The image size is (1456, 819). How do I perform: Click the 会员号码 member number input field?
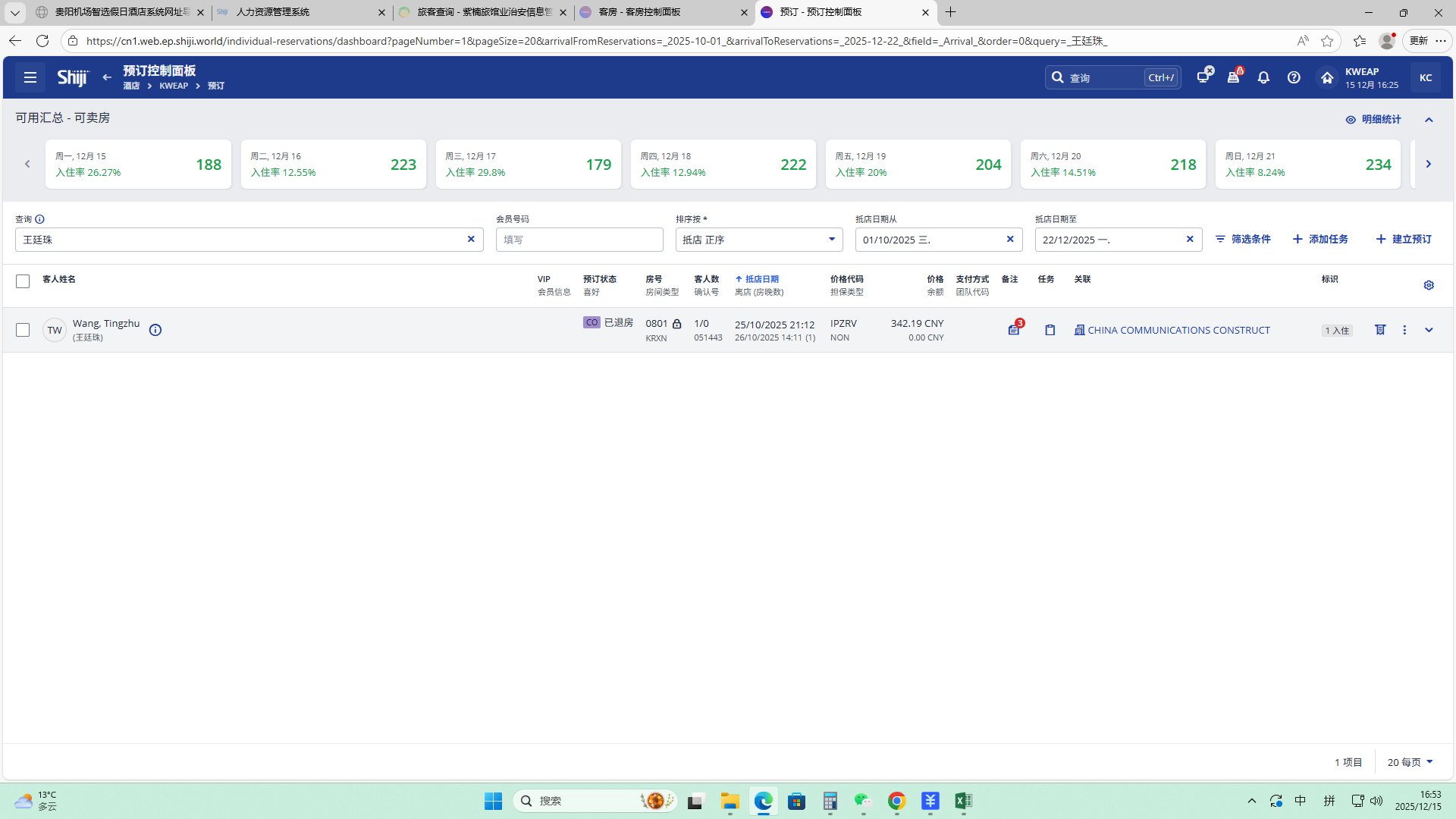(579, 240)
